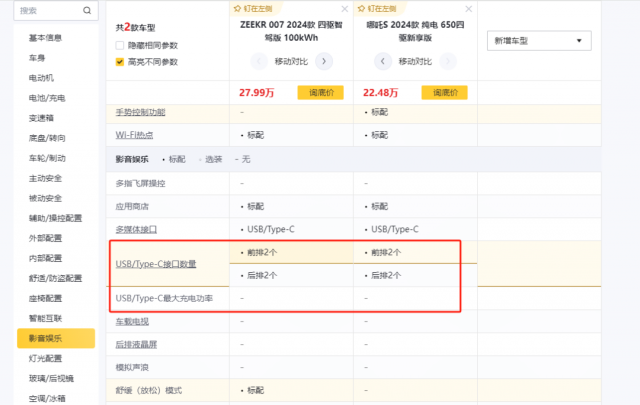Pin 哪吒S to left with star icon
Image resolution: width=640 pixels, height=405 pixels.
click(361, 9)
